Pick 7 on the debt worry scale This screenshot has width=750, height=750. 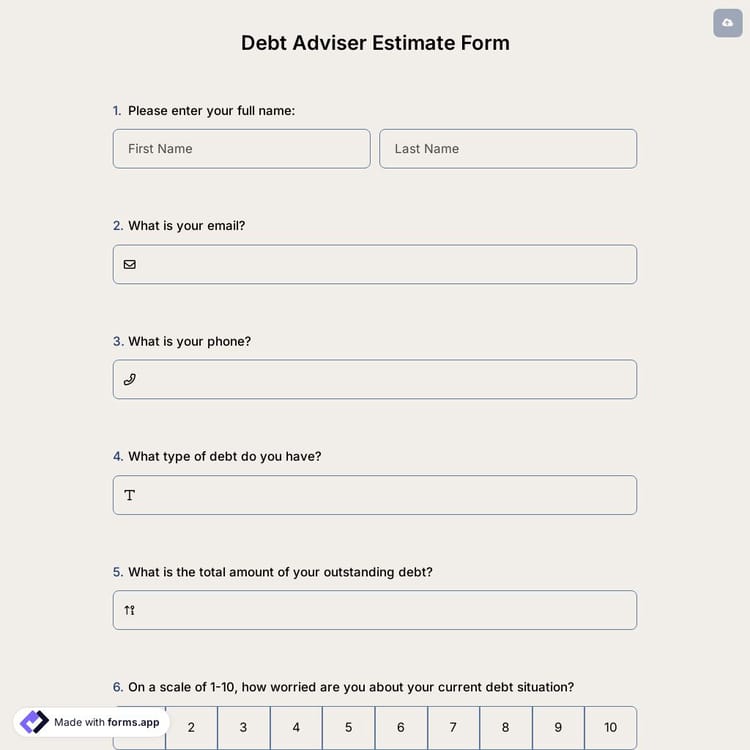[453, 728]
